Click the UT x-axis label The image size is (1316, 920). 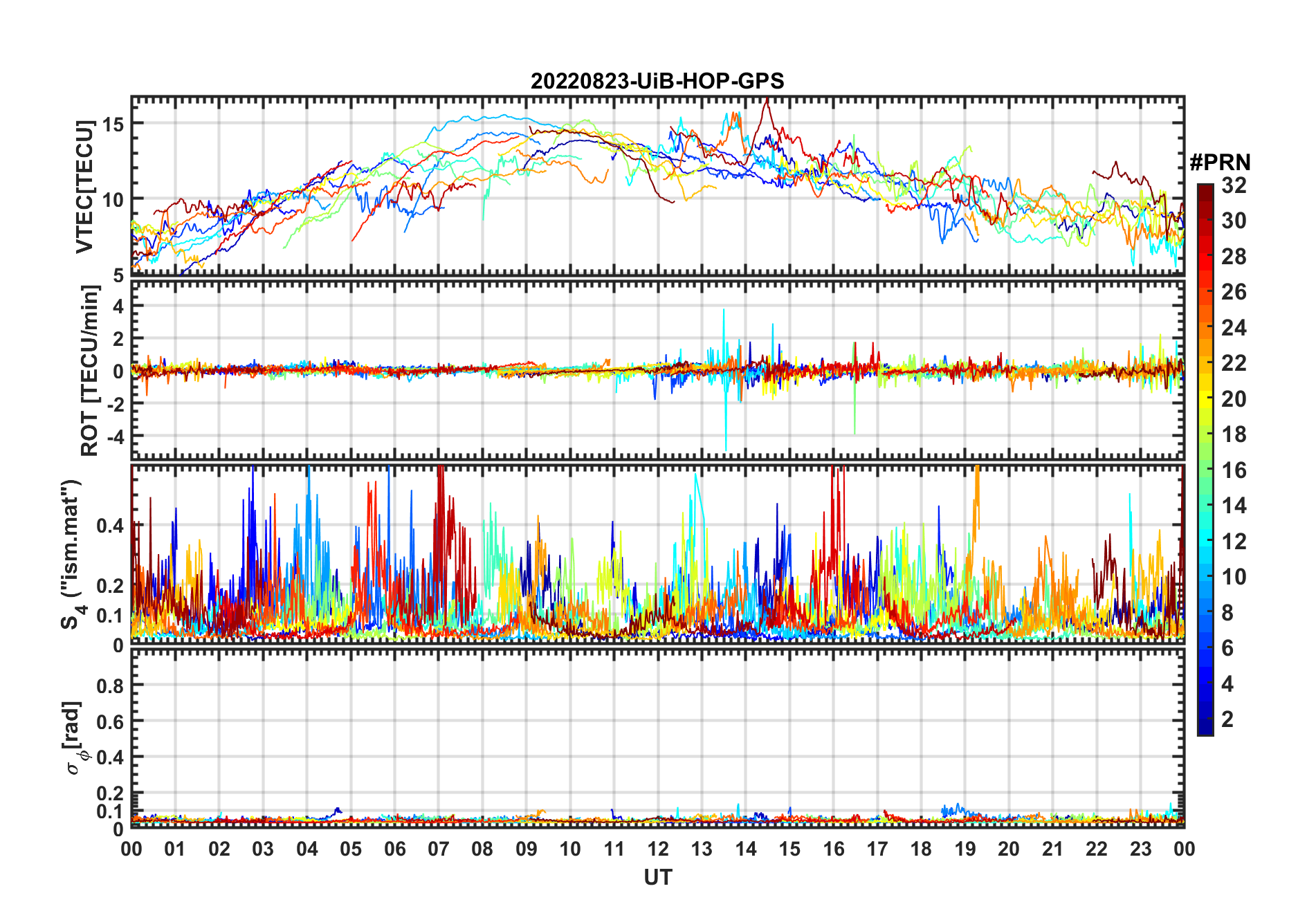tap(657, 878)
